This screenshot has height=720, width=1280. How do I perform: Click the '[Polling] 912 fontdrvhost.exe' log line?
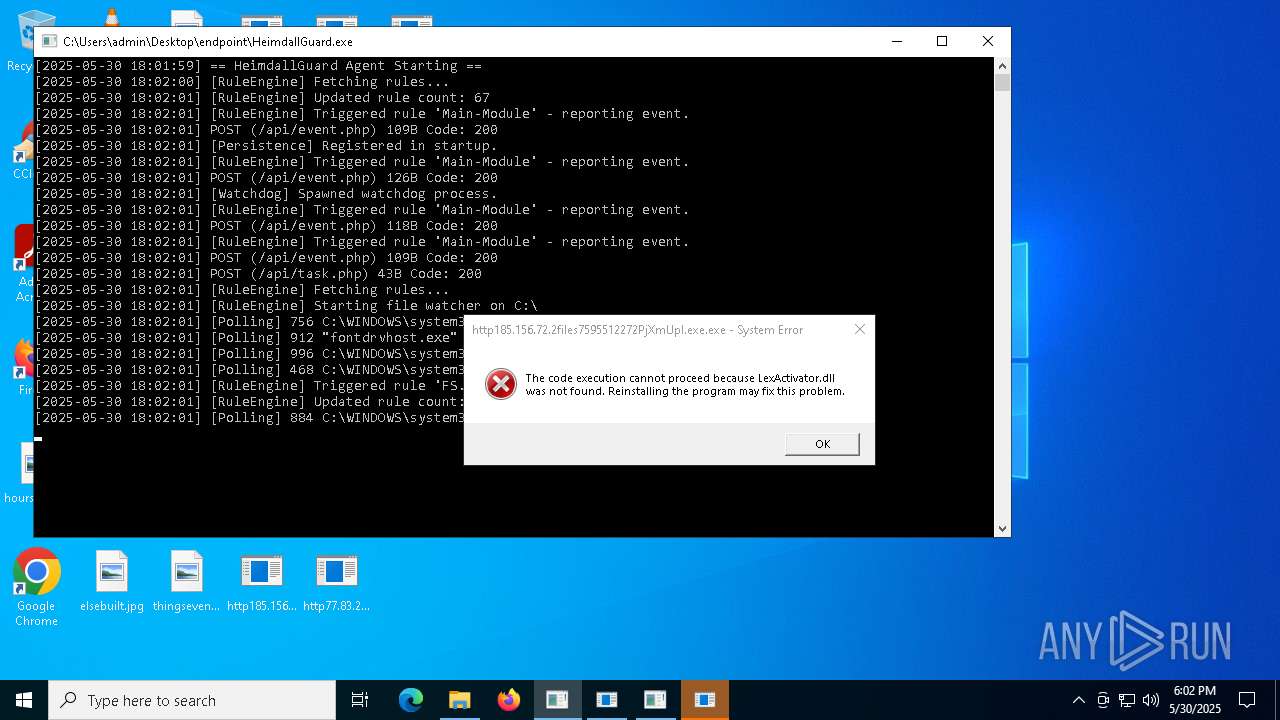pos(246,338)
